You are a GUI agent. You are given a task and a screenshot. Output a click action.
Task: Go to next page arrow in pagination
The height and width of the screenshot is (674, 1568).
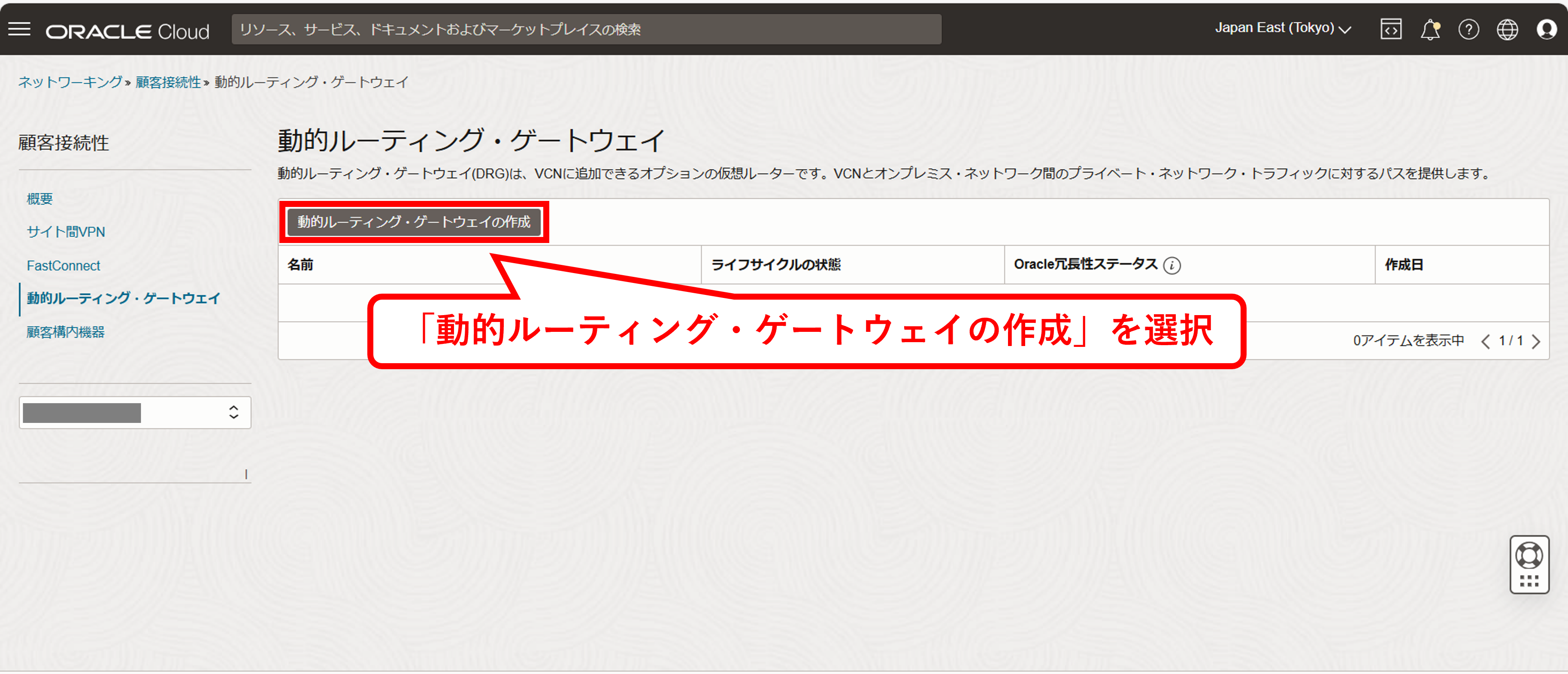pyautogui.click(x=1536, y=342)
